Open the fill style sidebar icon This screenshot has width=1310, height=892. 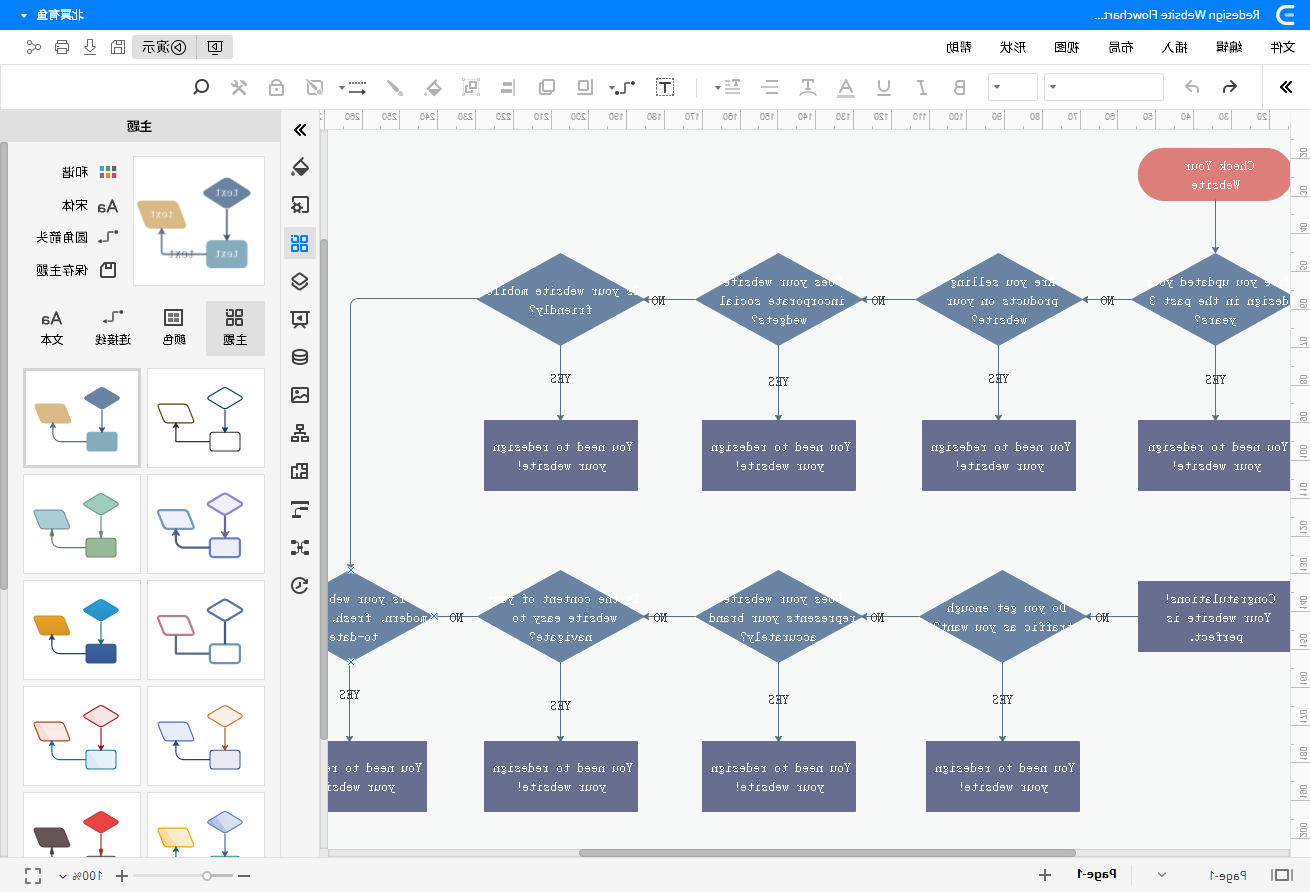click(299, 166)
